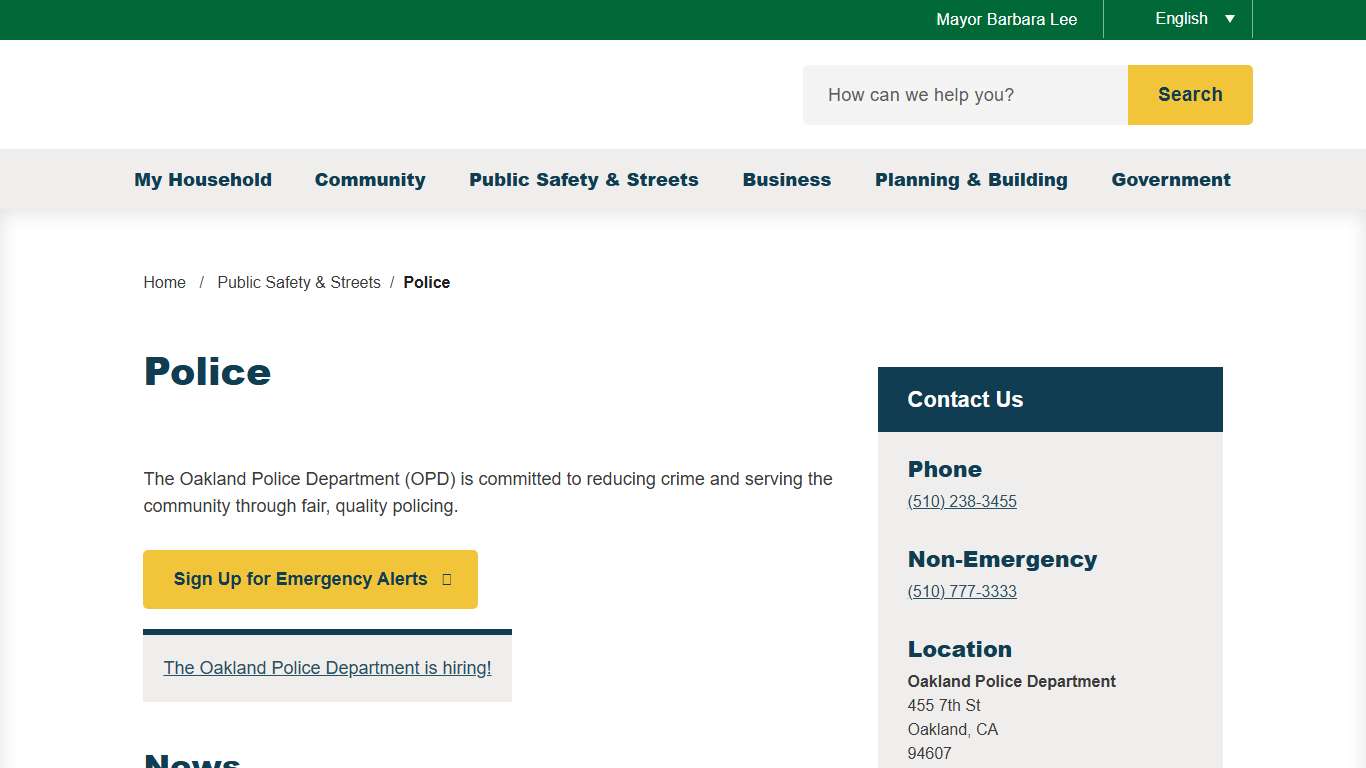Click the phone number (510) 238-3455
1366x768 pixels.
click(x=962, y=502)
